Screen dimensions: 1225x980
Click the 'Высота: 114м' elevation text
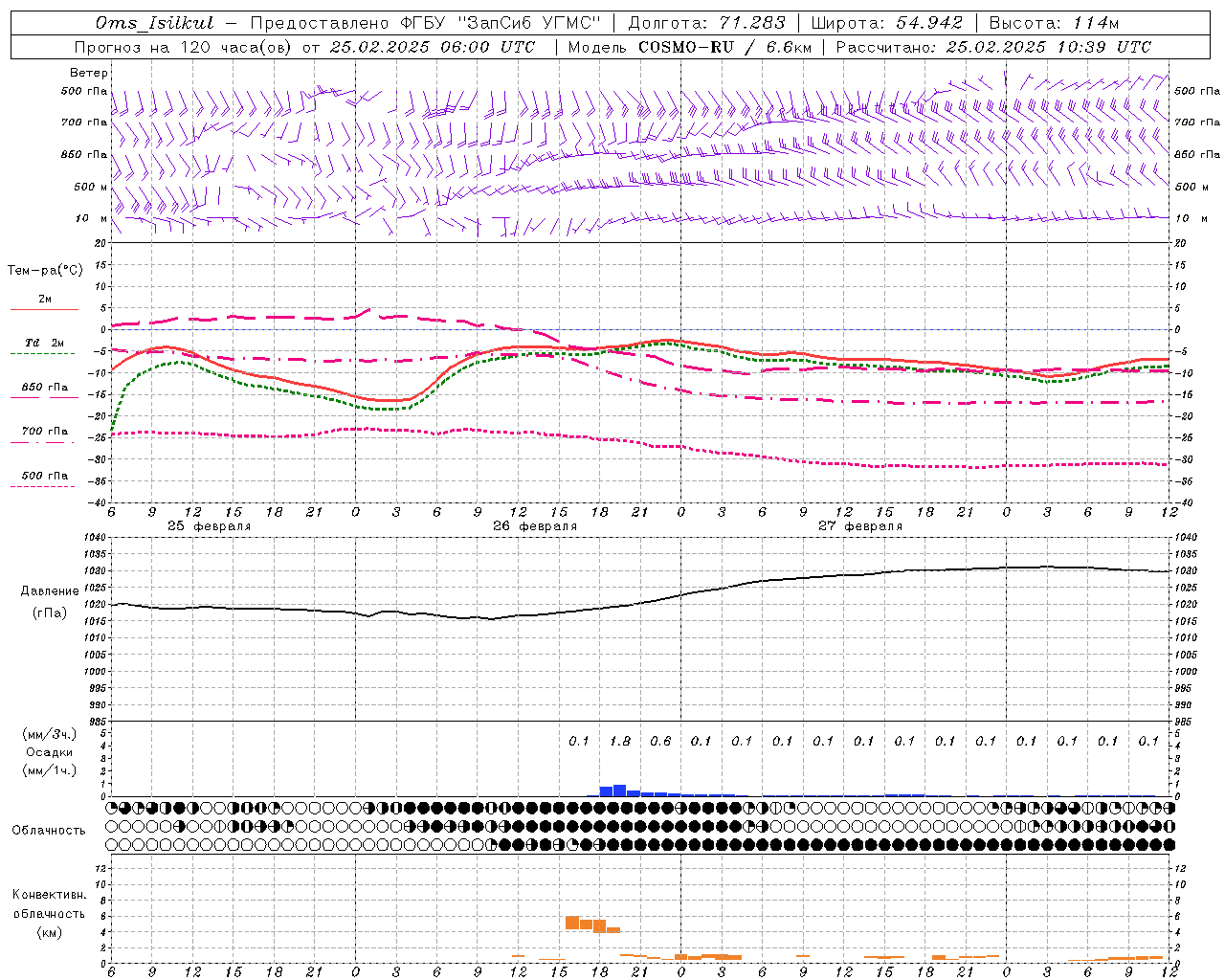pyautogui.click(x=1054, y=23)
